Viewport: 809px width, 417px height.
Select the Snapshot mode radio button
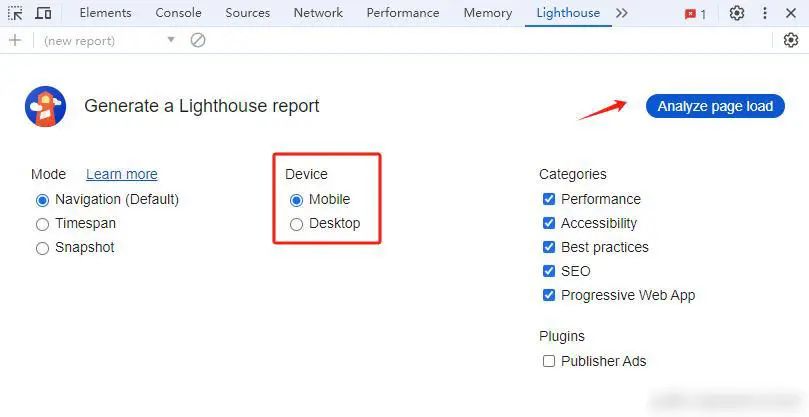coord(42,248)
